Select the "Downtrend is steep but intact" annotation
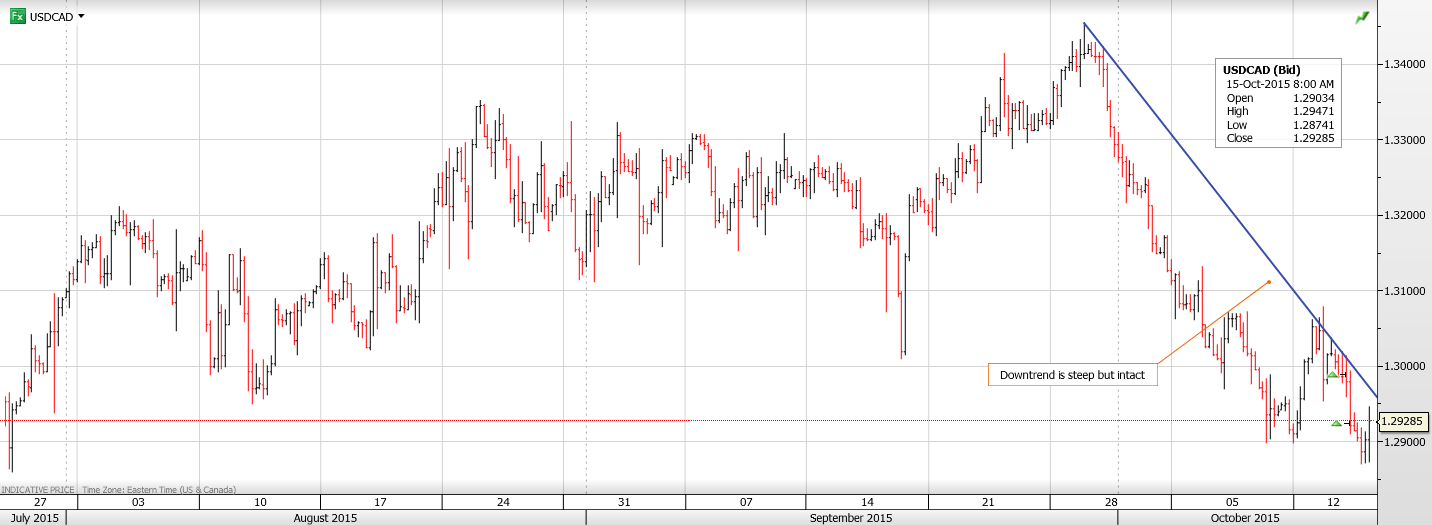Viewport: 1432px width, 525px height. pyautogui.click(x=1072, y=375)
